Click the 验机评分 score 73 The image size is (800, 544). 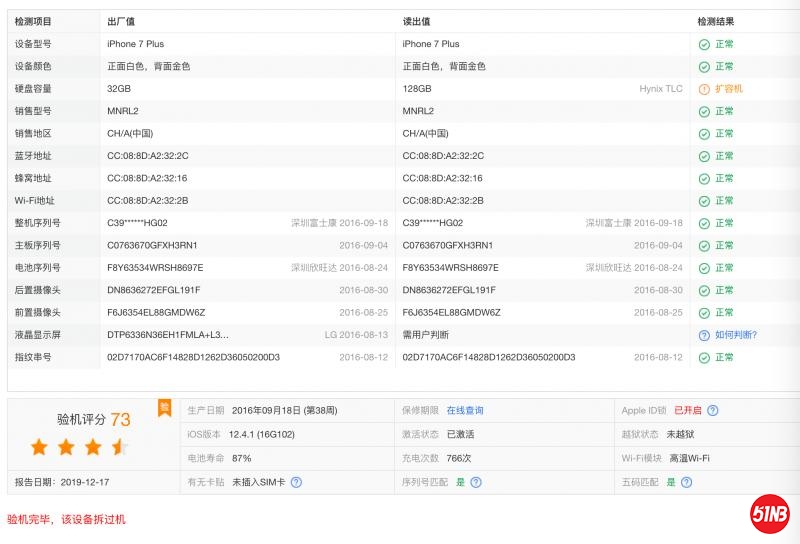(x=120, y=420)
